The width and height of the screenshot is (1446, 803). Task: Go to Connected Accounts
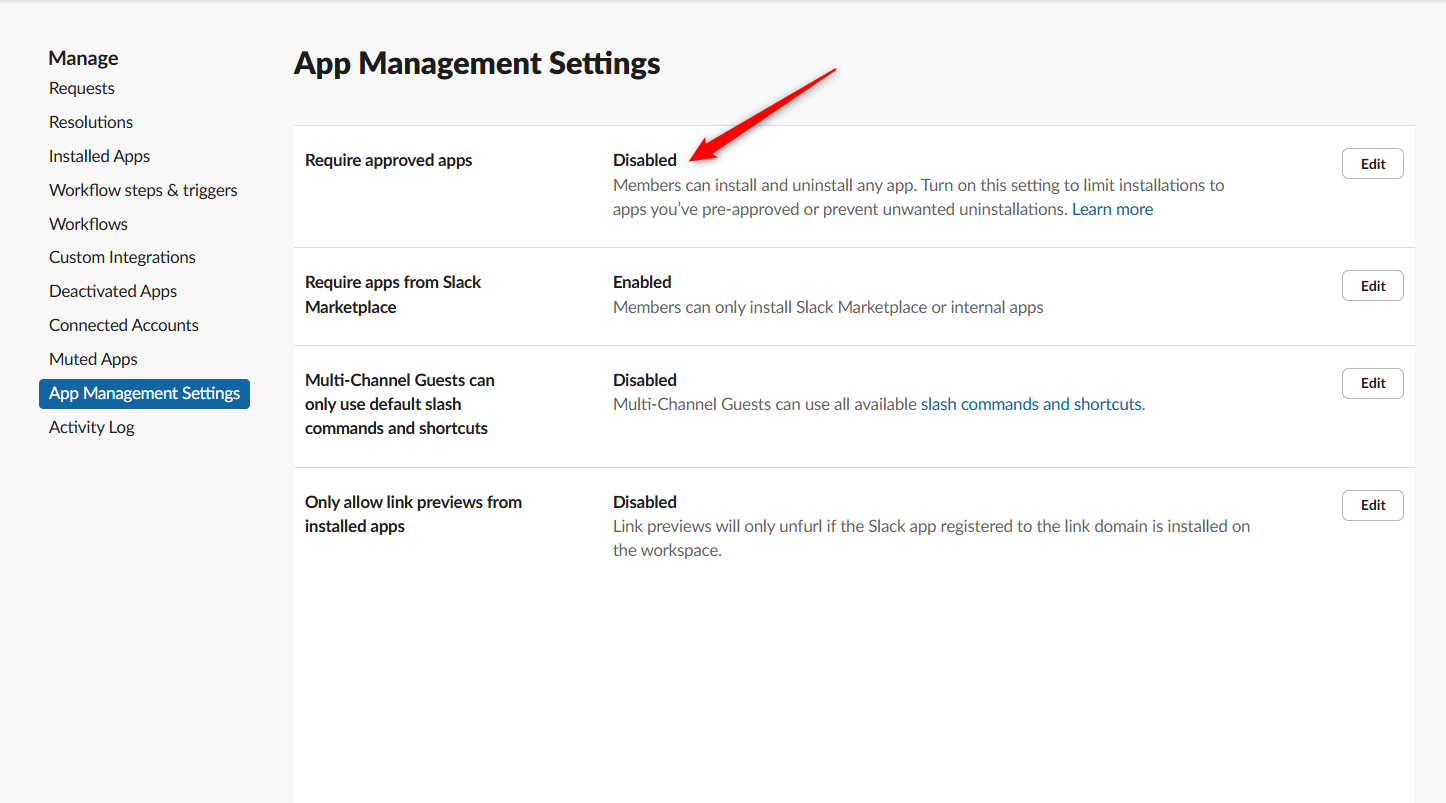click(124, 325)
